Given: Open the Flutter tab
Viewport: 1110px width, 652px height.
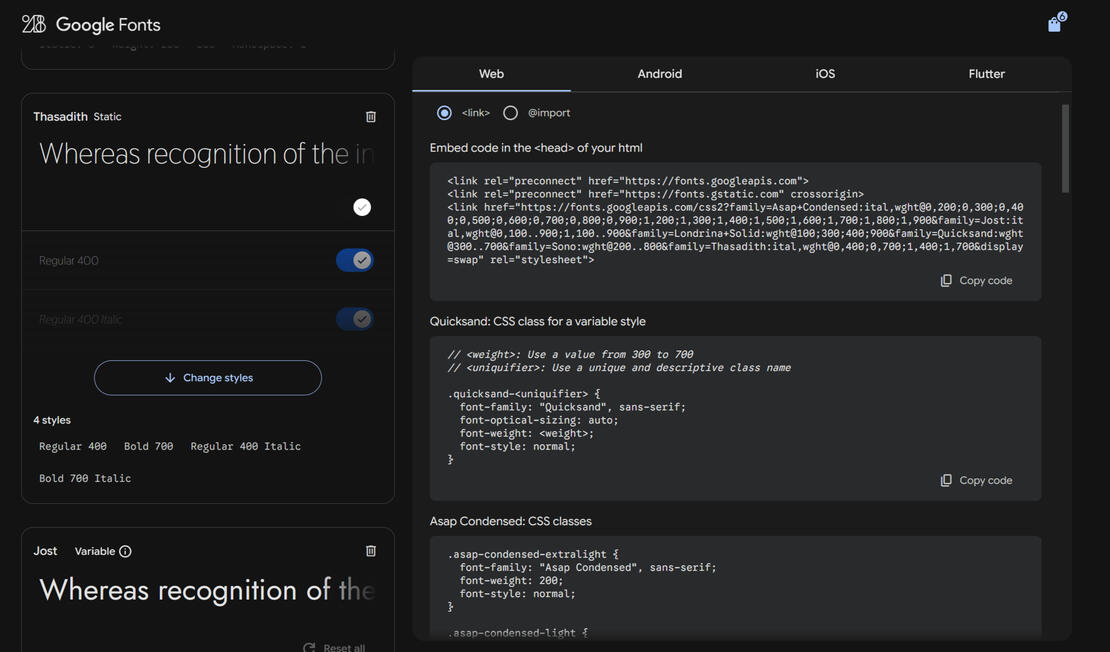Looking at the screenshot, I should point(986,74).
